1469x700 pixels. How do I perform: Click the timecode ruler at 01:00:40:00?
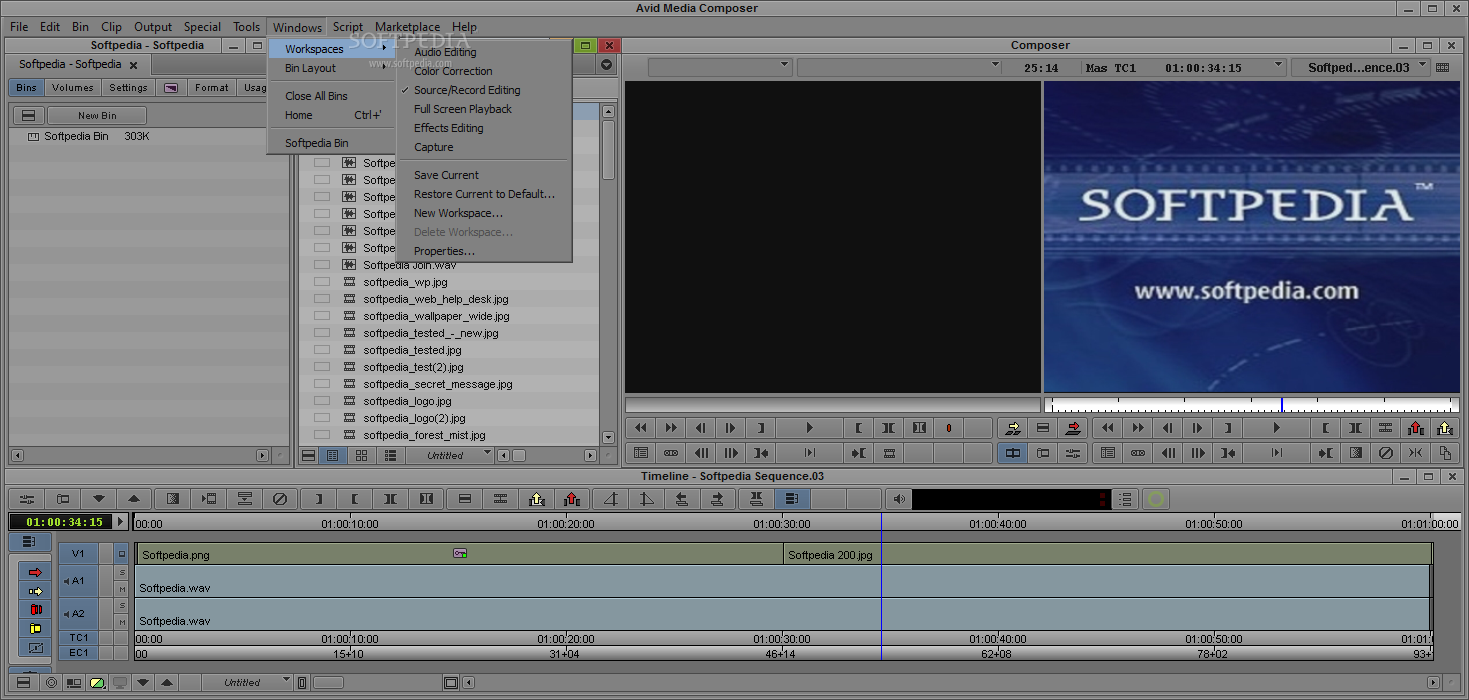998,523
